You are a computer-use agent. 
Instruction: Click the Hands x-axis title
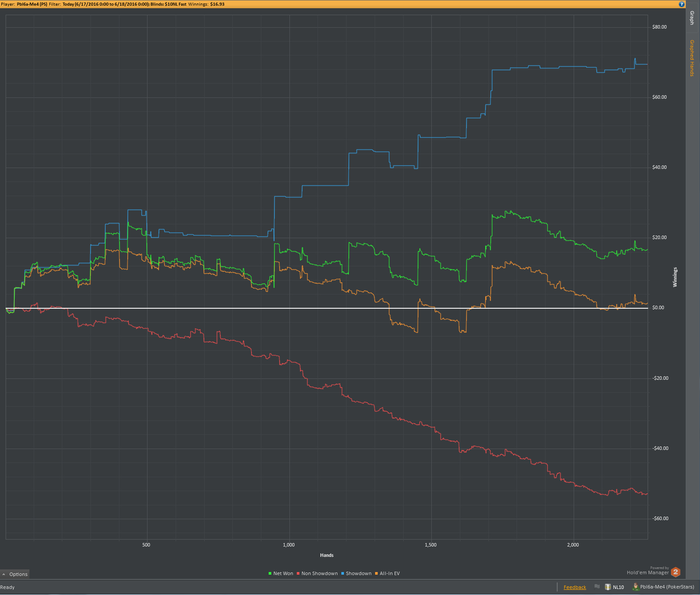pos(327,555)
